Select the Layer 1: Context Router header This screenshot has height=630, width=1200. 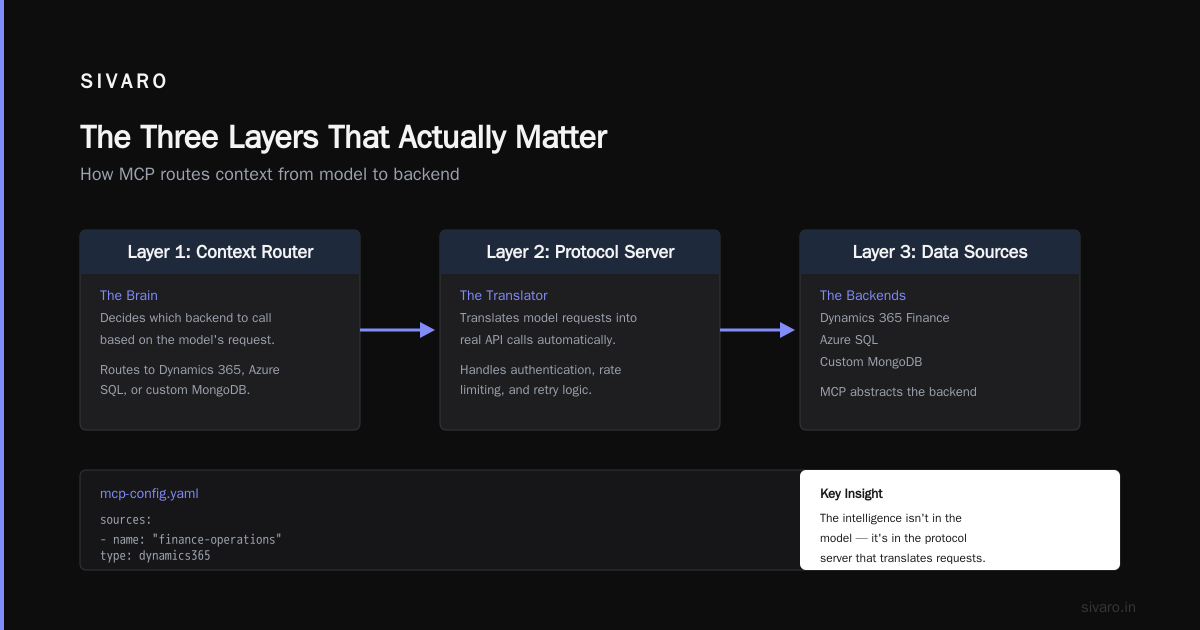point(220,252)
